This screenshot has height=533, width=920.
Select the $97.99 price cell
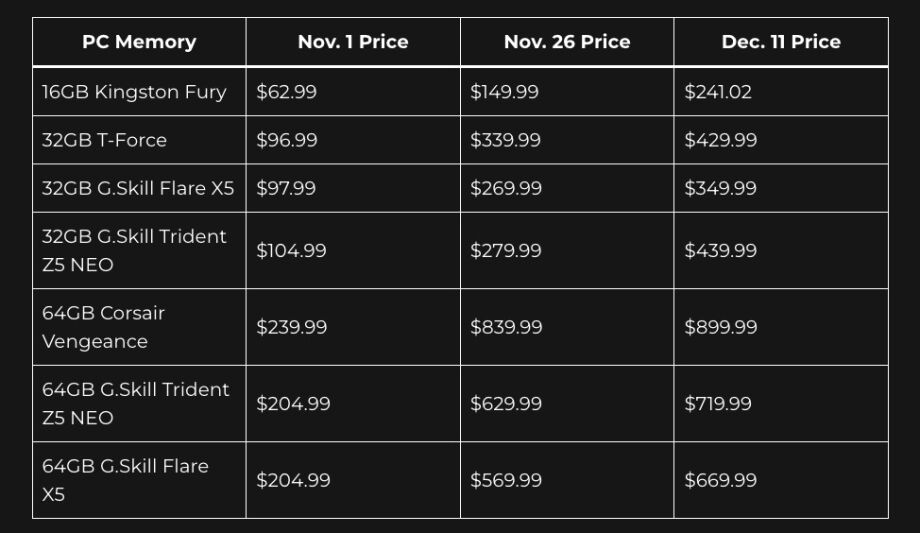[x=286, y=188]
